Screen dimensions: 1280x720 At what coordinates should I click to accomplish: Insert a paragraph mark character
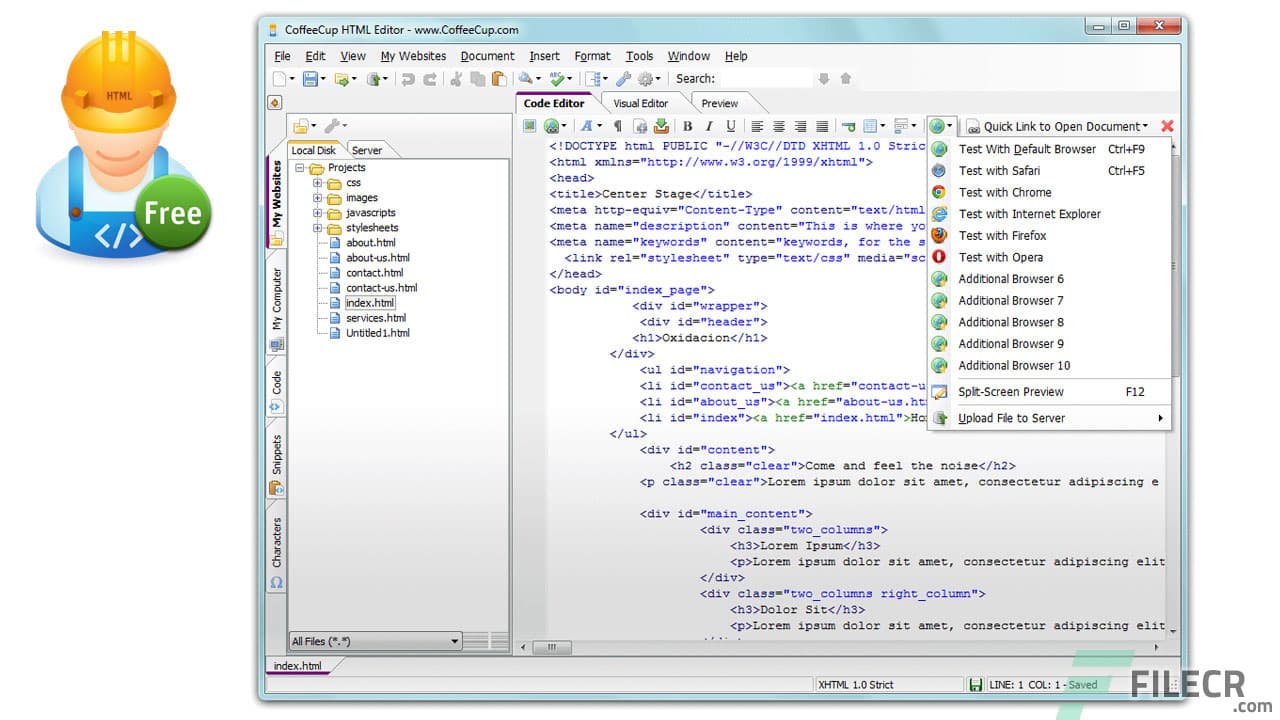[617, 126]
